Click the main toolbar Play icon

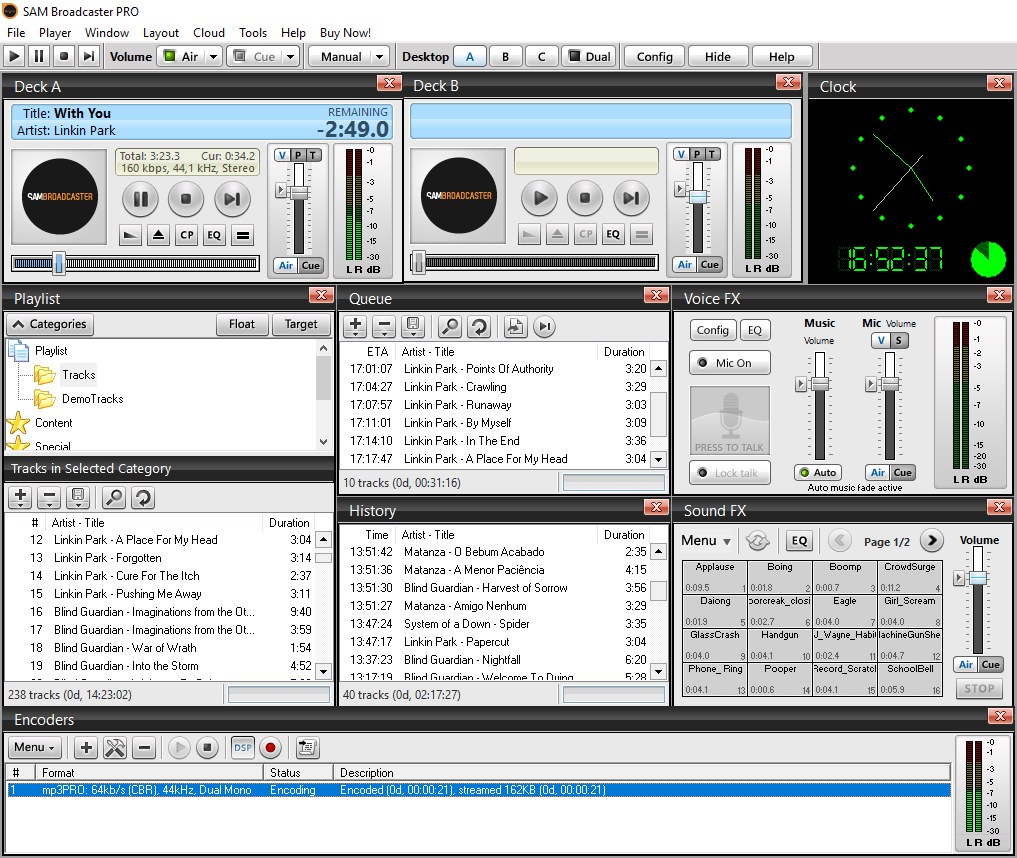14,56
